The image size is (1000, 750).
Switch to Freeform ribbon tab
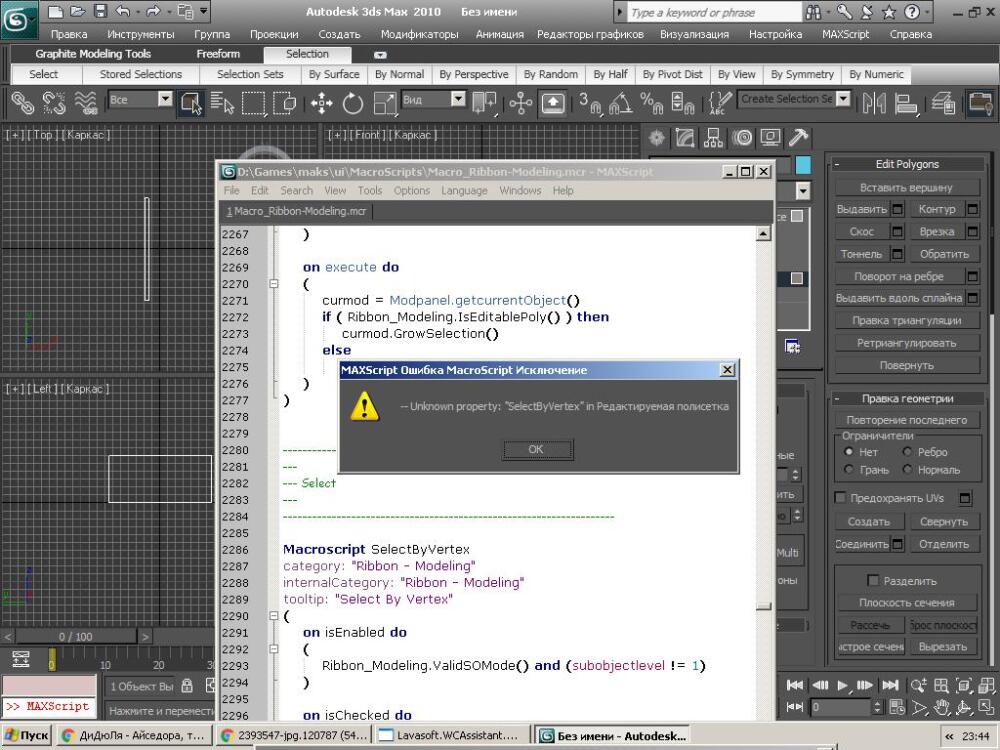(218, 54)
